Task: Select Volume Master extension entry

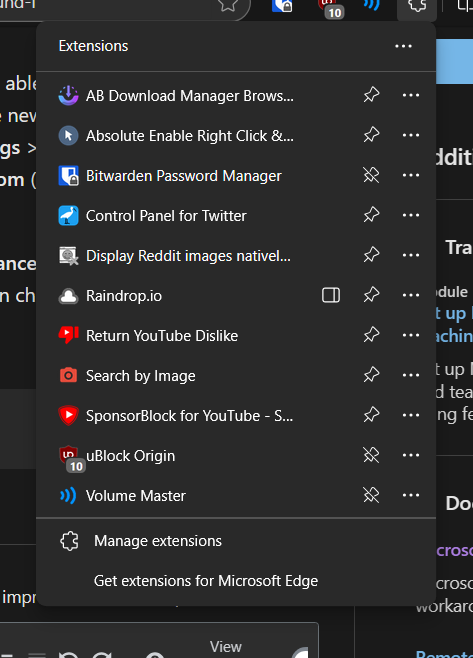Action: tap(136, 496)
